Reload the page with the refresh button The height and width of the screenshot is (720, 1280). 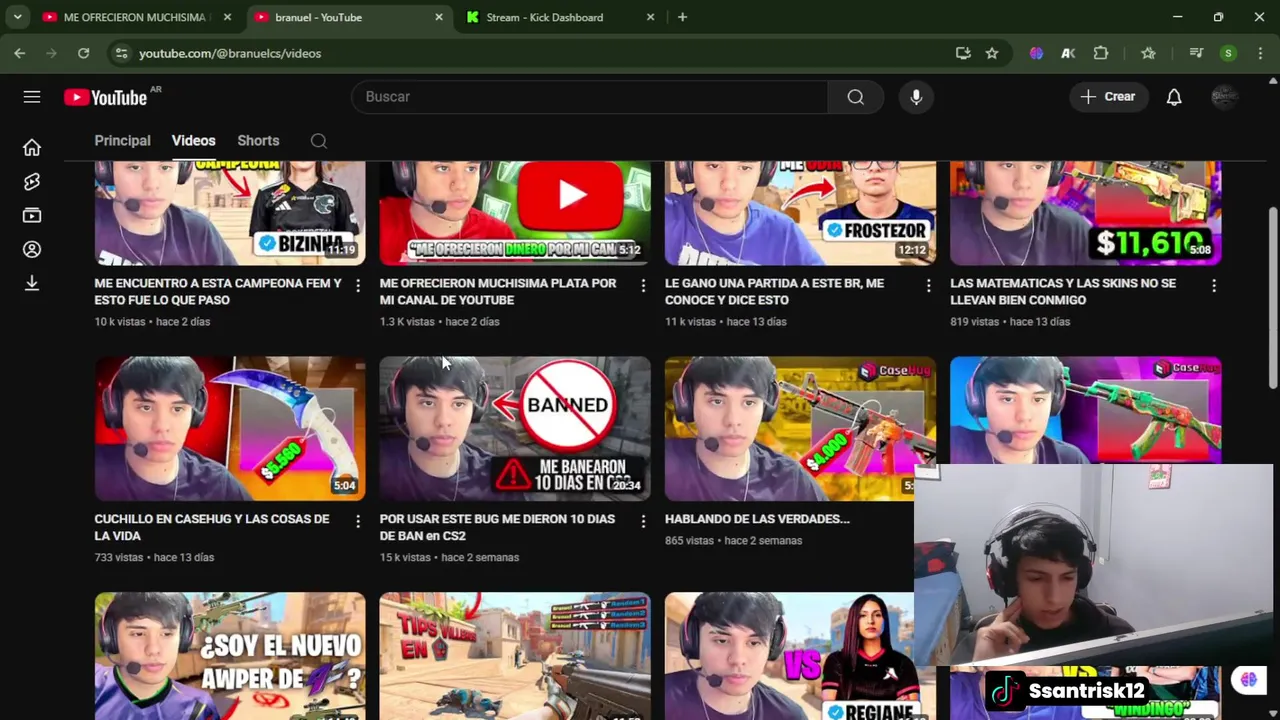(84, 53)
